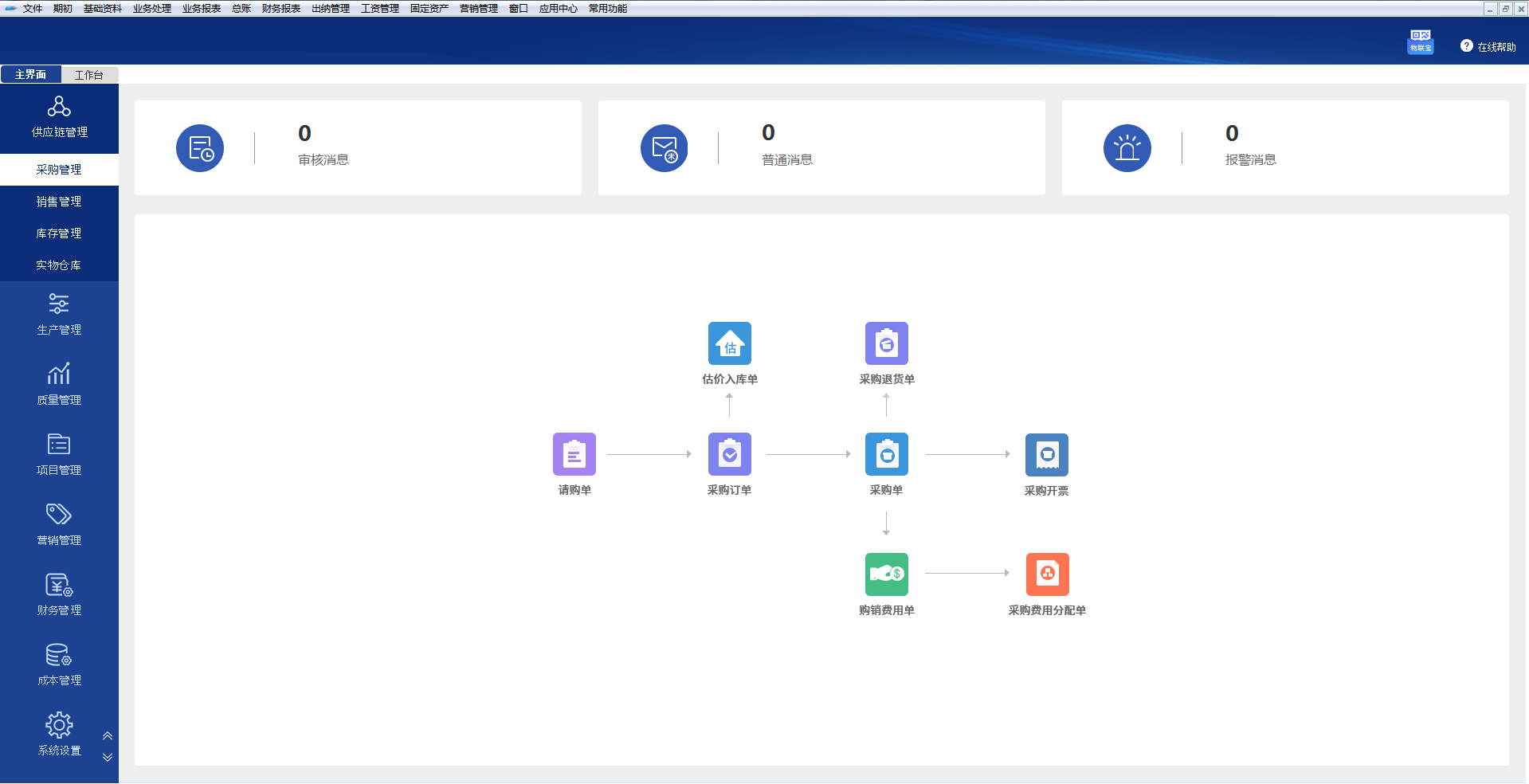This screenshot has height=784, width=1529.
Task: Click the green 购销费用单 icon
Action: coord(886,574)
